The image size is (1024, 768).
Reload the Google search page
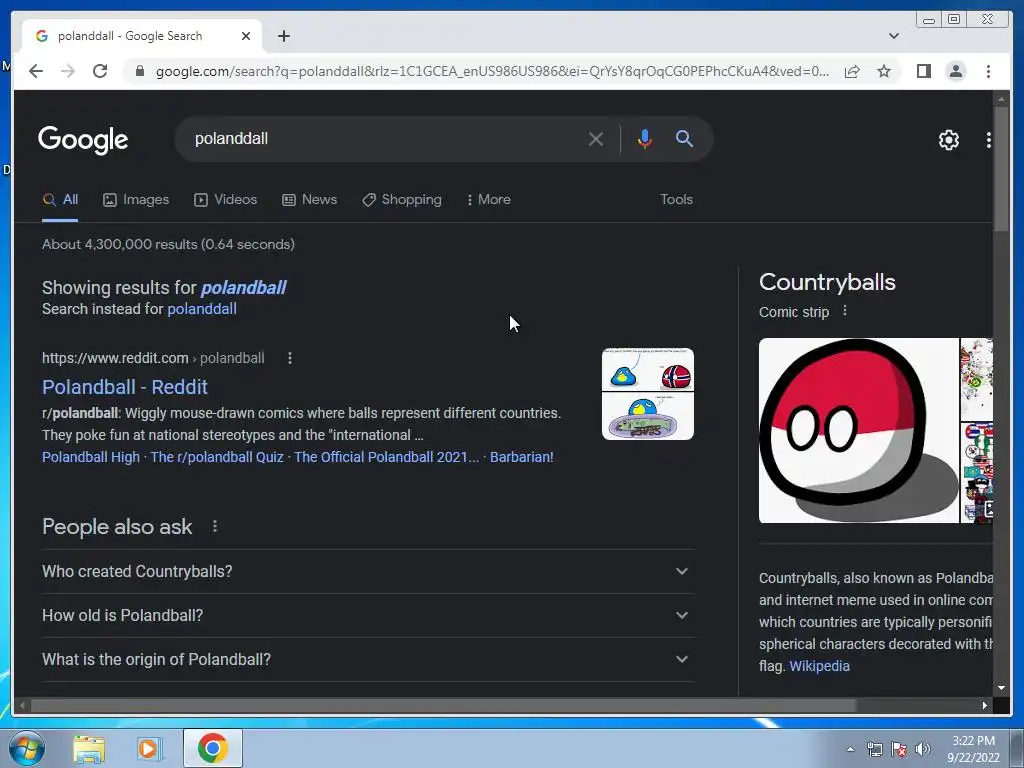point(100,71)
